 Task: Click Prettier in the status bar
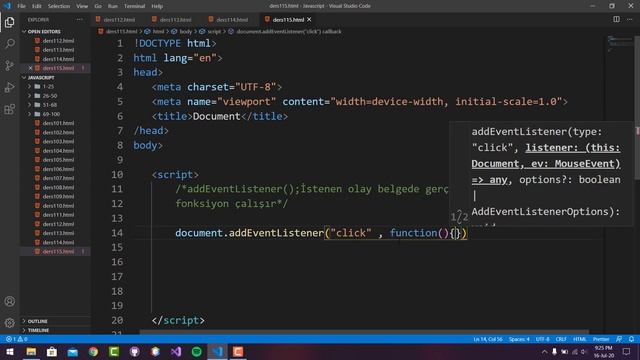click(x=601, y=339)
